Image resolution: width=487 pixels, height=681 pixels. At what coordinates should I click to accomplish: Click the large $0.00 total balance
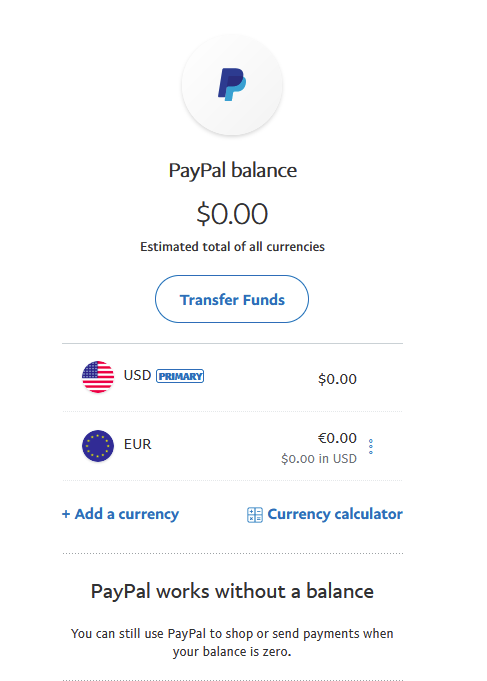[x=232, y=214]
